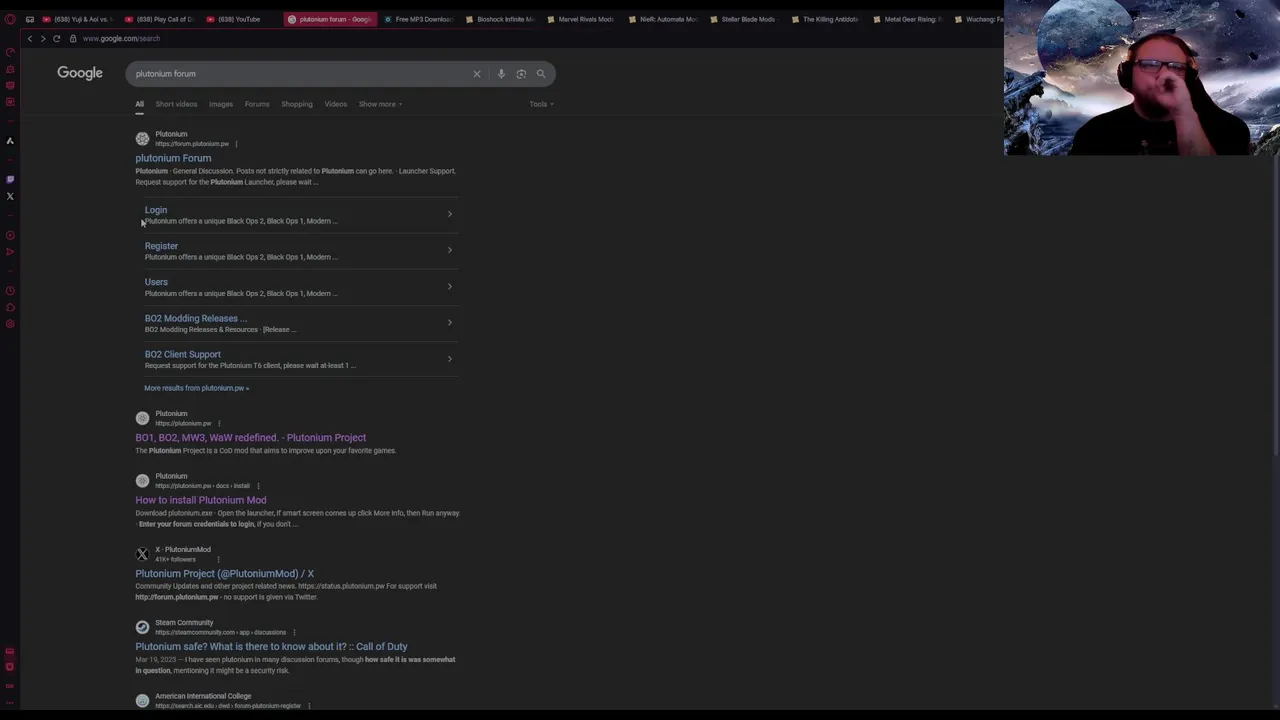Switch to Metal Gear Rising browser tab
Image resolution: width=1280 pixels, height=720 pixels.
pyautogui.click(x=907, y=19)
